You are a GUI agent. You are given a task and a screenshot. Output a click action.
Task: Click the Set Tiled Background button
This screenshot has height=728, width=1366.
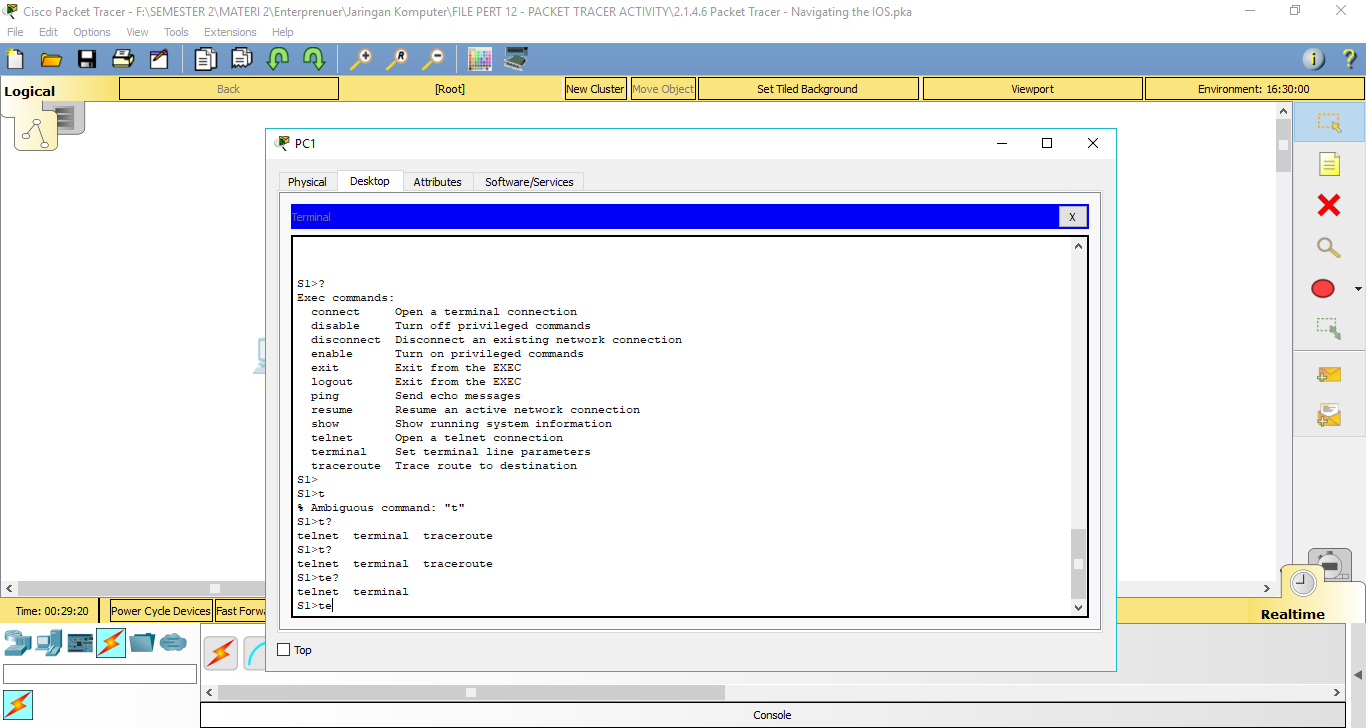(807, 89)
